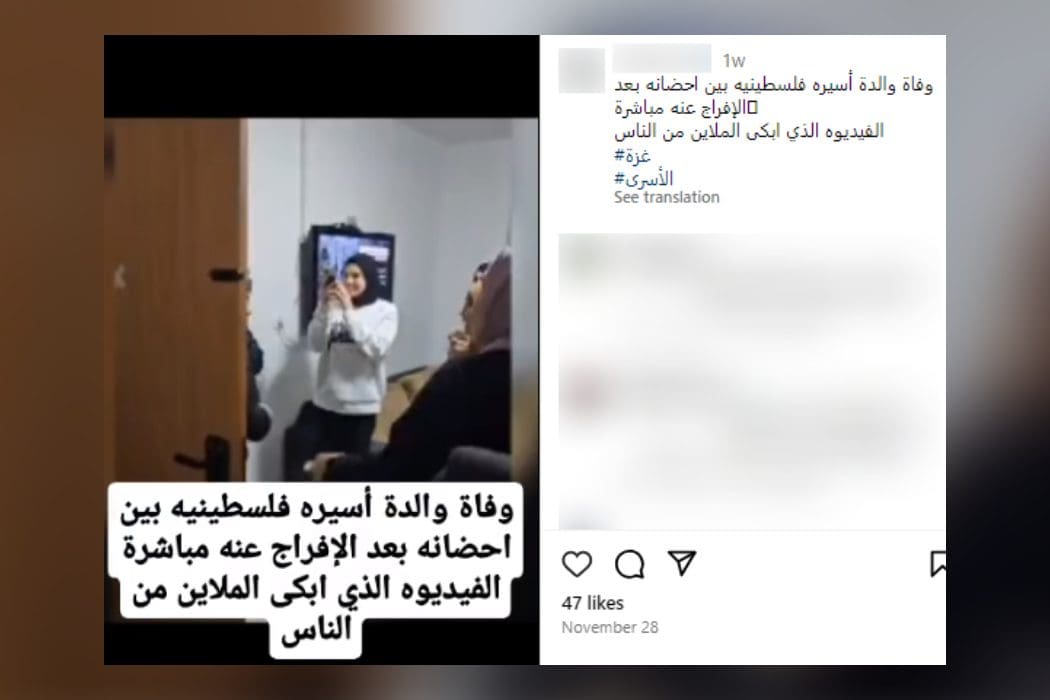The width and height of the screenshot is (1050, 700).
Task: Save the post with the bookmark icon
Action: (938, 564)
